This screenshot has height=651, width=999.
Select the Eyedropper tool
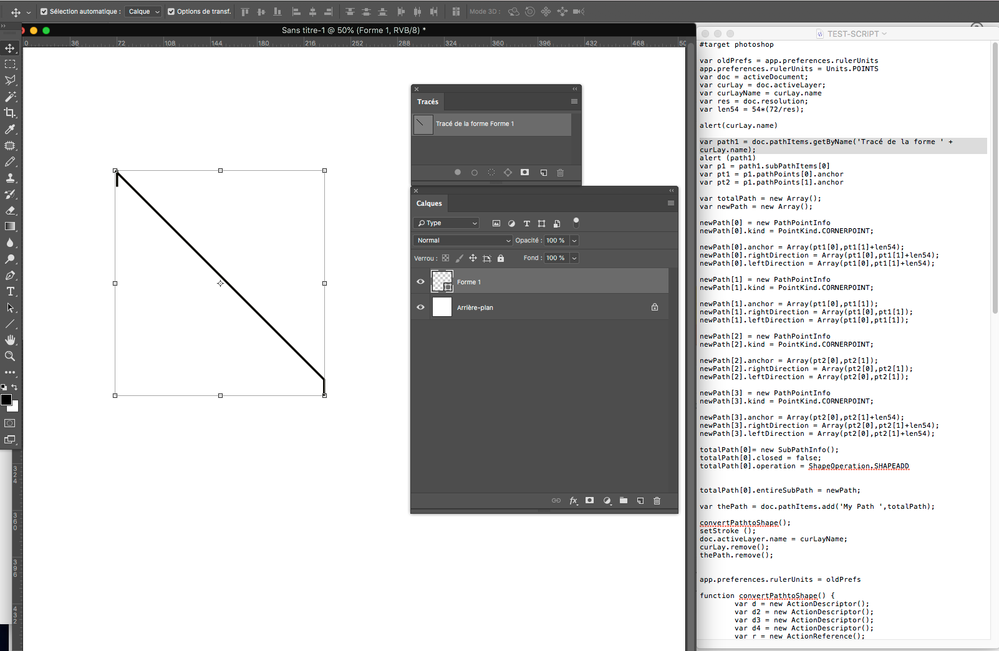click(10, 129)
